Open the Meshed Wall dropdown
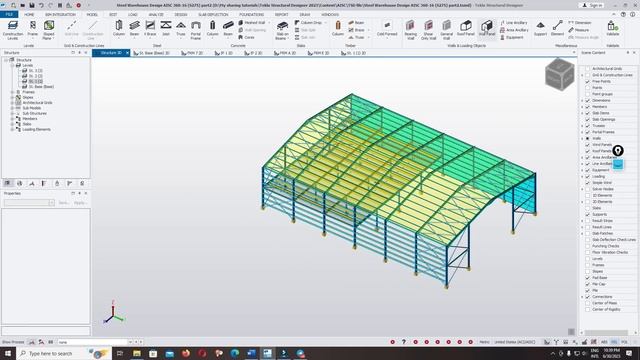Screen dimensions: 640x360 pyautogui.click(x=269, y=22)
